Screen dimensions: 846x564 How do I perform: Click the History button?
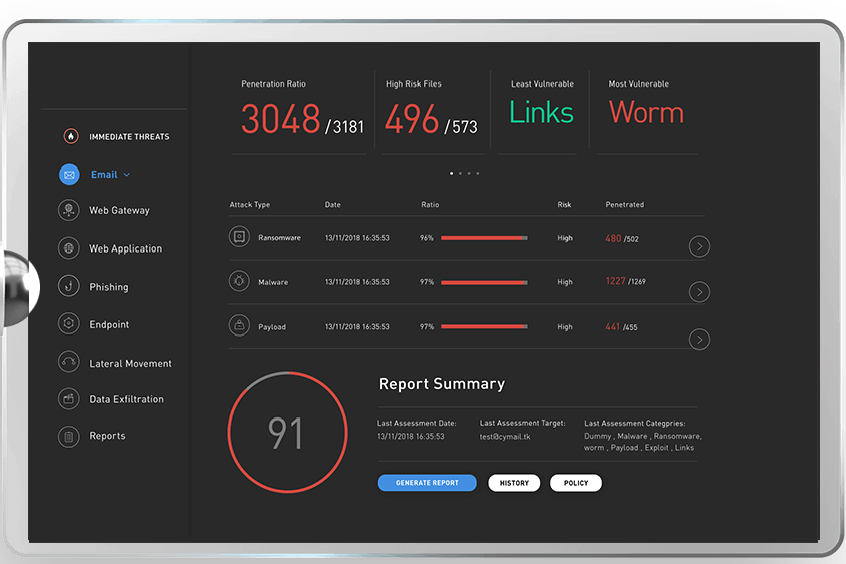click(514, 483)
